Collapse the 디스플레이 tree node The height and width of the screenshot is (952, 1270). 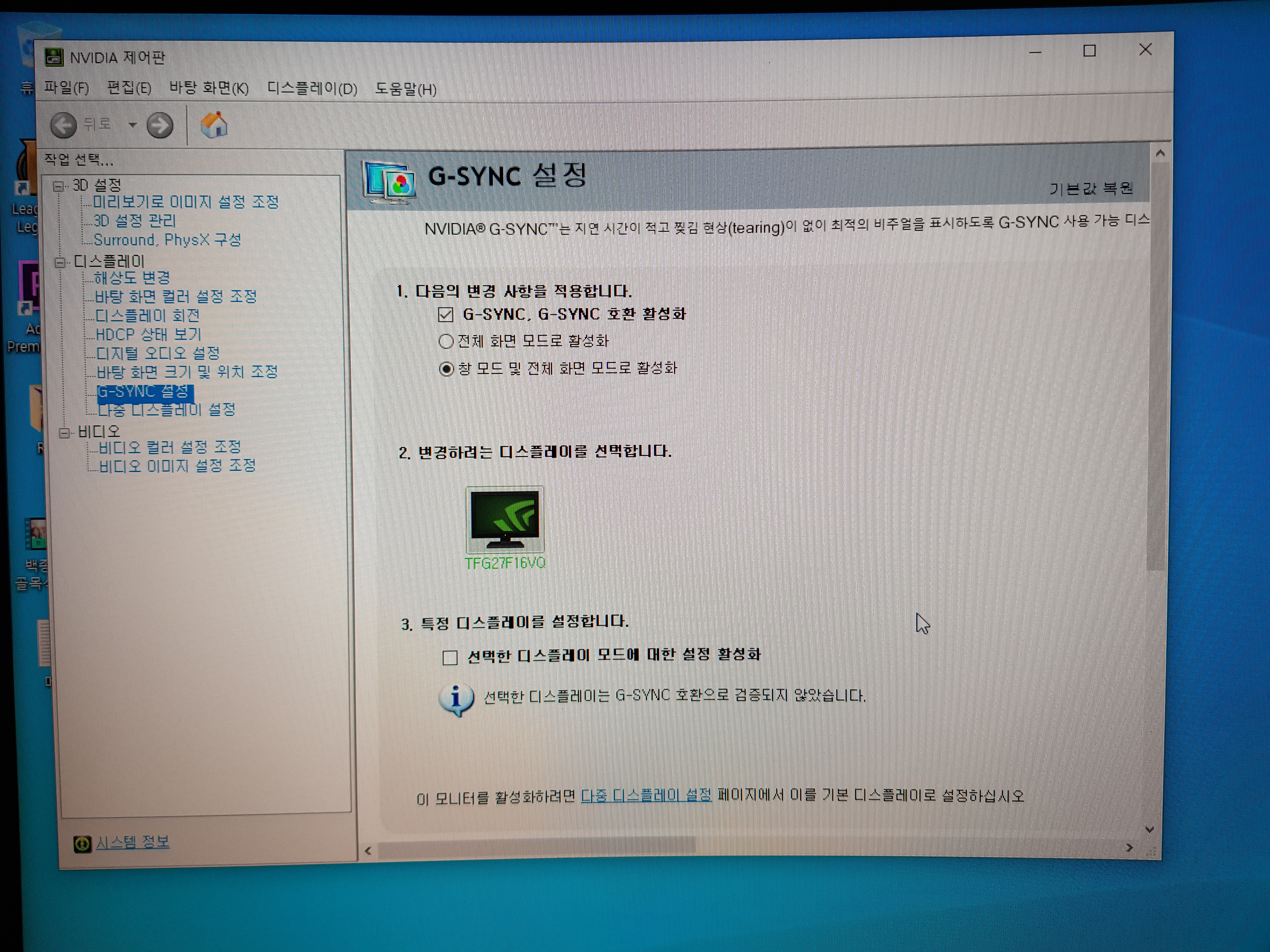coord(60,262)
